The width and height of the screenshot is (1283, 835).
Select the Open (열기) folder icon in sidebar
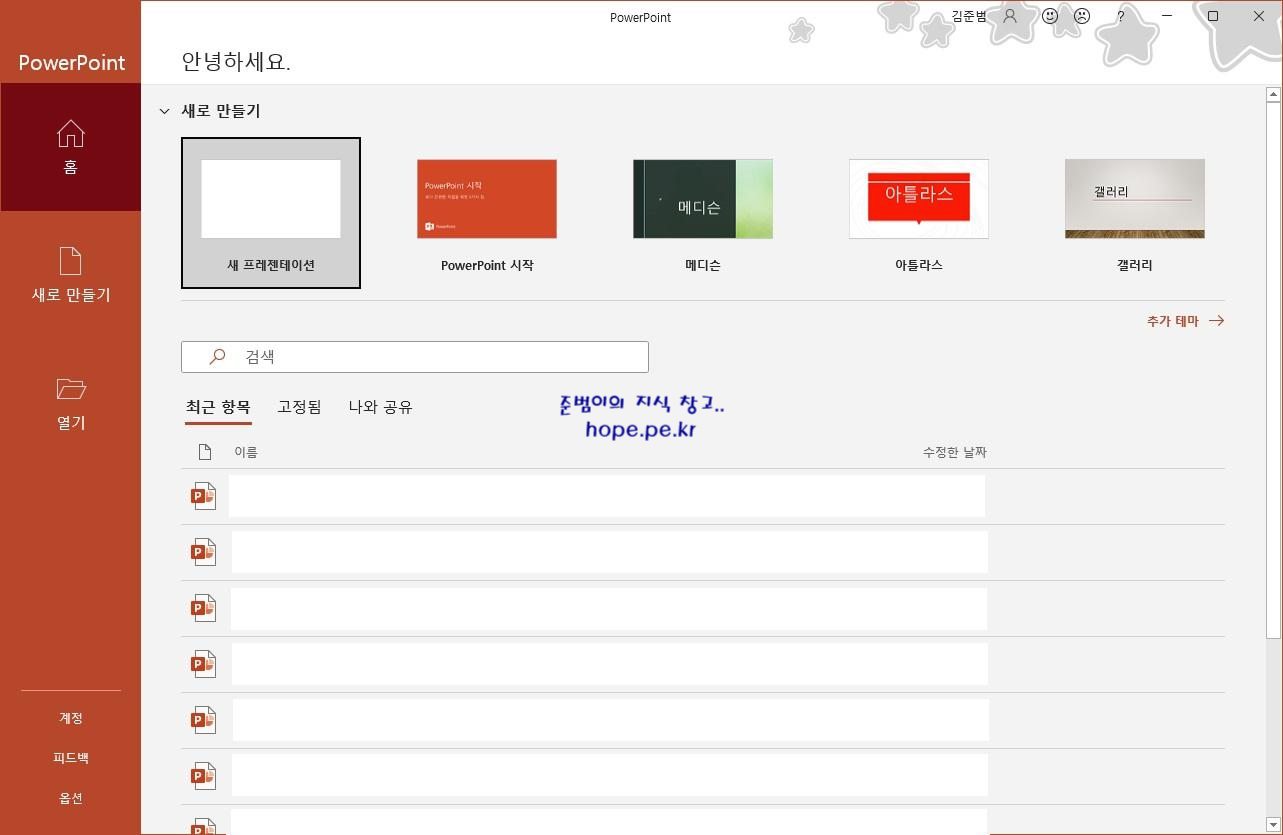tap(71, 388)
